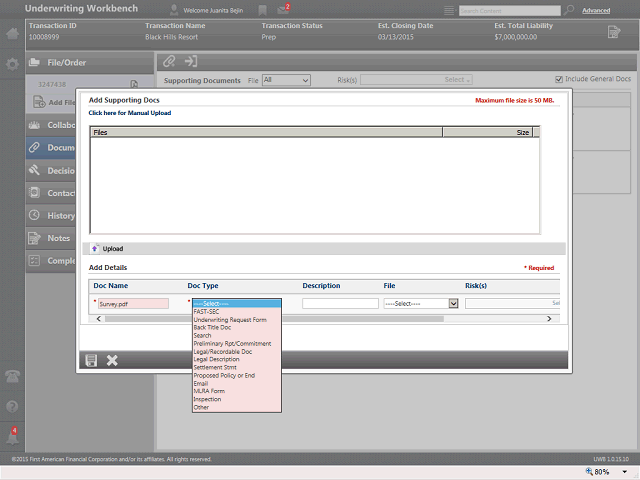This screenshot has height=480, width=640.
Task: Click the horizontal scrollbar right arrow
Action: pyautogui.click(x=549, y=319)
